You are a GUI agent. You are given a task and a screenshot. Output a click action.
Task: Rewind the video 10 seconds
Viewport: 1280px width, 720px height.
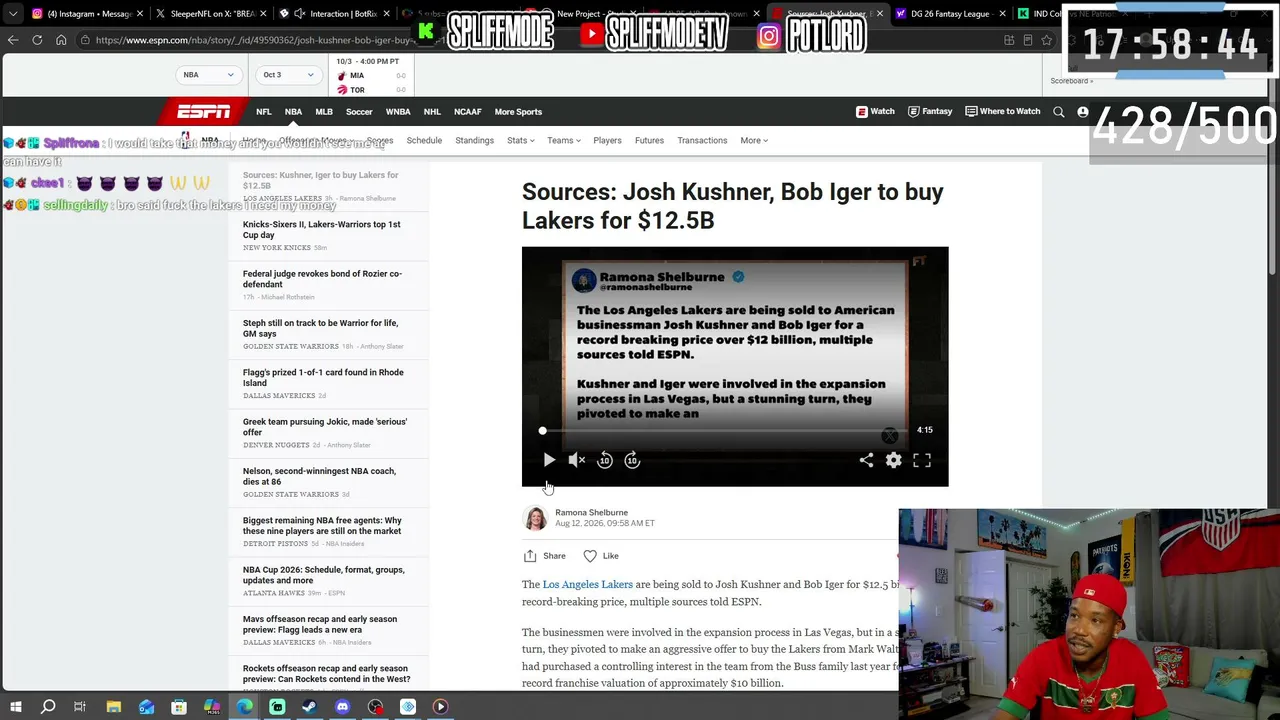tap(605, 460)
